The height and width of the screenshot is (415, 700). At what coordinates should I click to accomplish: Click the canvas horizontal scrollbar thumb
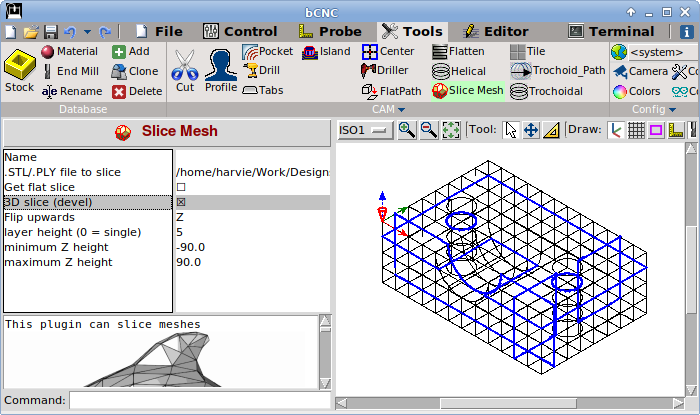(508, 403)
